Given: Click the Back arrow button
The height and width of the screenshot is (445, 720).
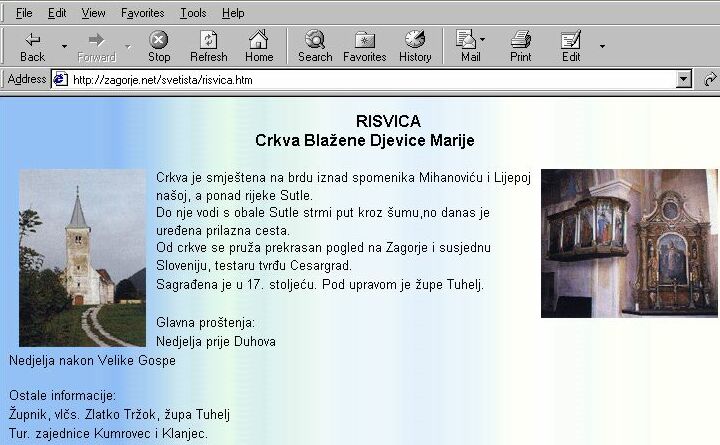Looking at the screenshot, I should (x=32, y=46).
